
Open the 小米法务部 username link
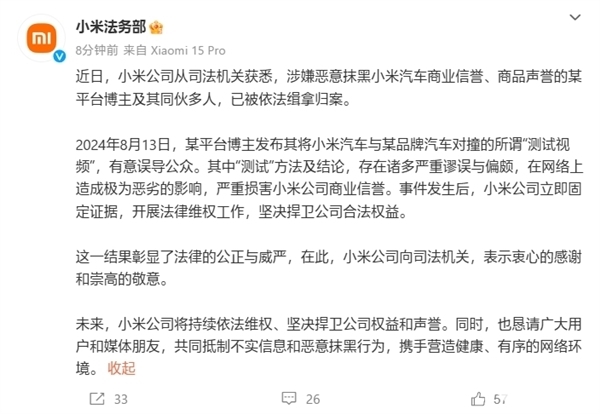pos(109,26)
